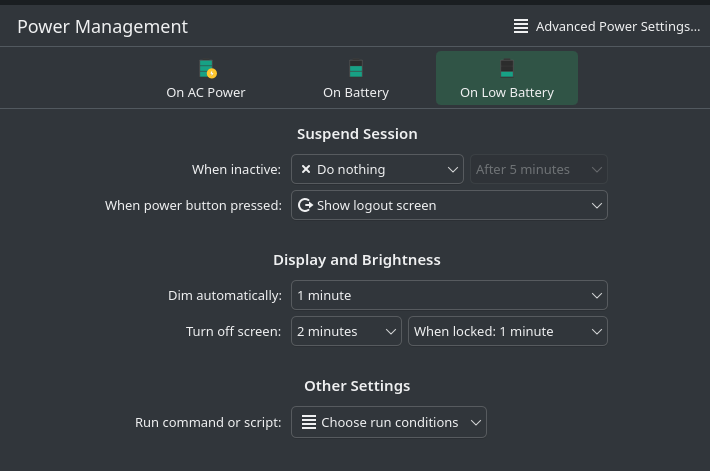Click the list icon beside Choose run conditions
The height and width of the screenshot is (471, 710).
[309, 422]
